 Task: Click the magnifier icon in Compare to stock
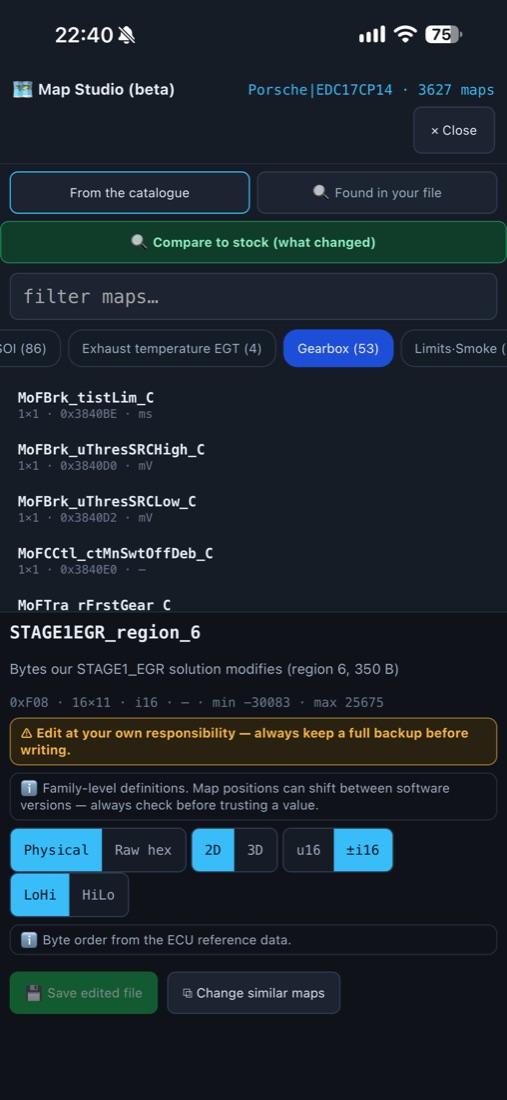tap(139, 242)
